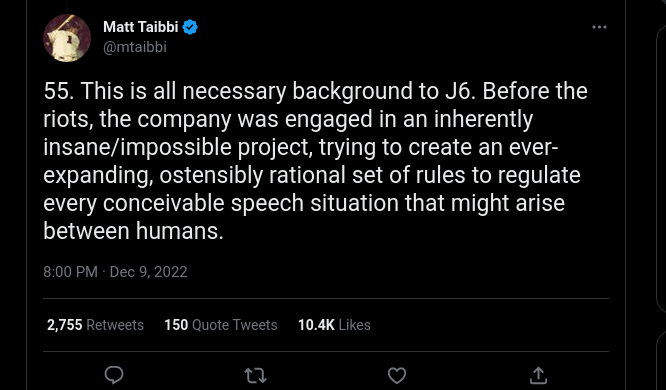666x390 pixels.
Task: Select the tweet text starting with 55.
Action: pyautogui.click(x=315, y=161)
